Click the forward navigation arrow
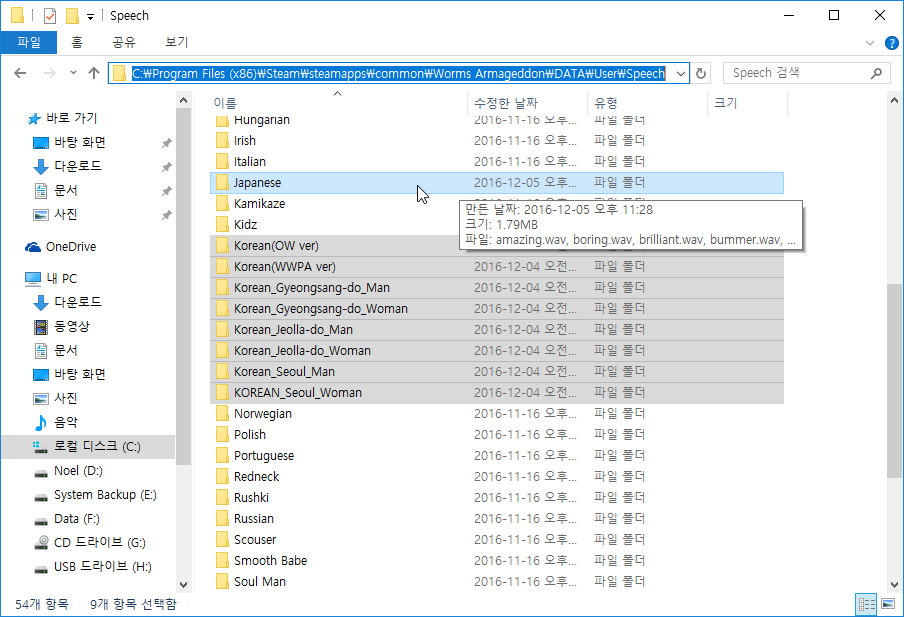 50,73
